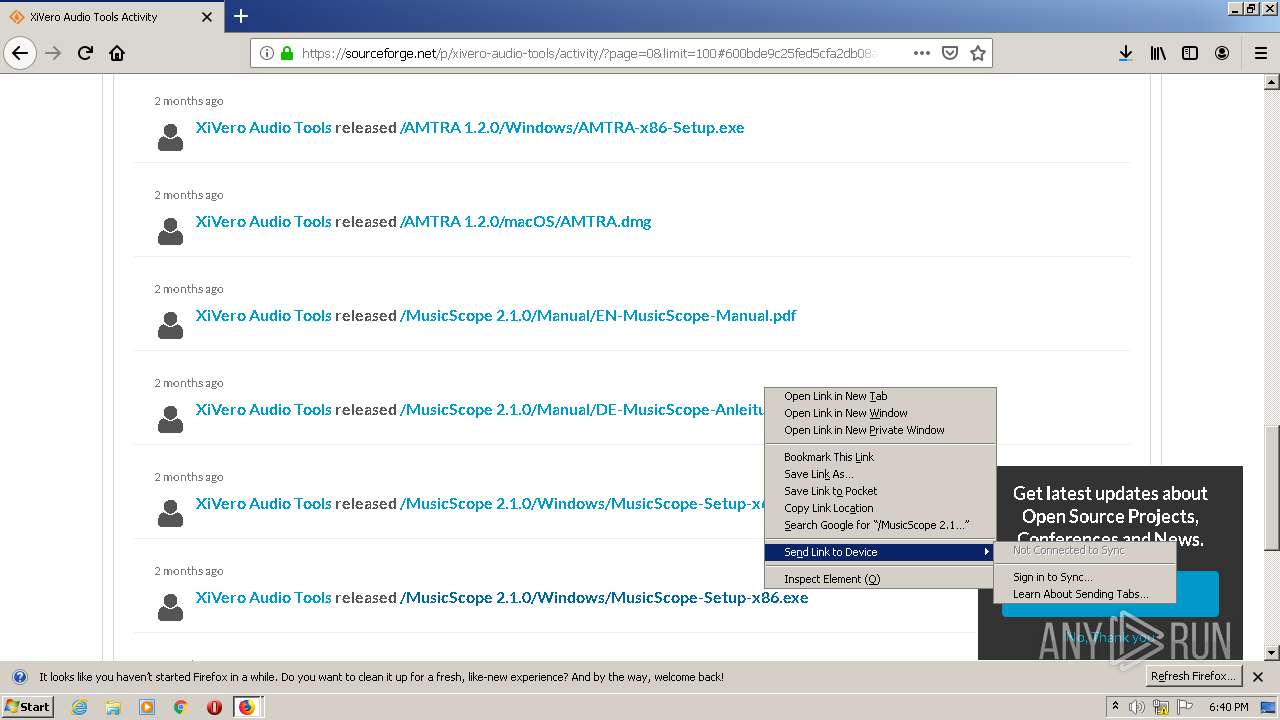Screen dimensions: 1280x720
Task: Open MusicScope-Setup-x86.exe link
Action: point(604,598)
